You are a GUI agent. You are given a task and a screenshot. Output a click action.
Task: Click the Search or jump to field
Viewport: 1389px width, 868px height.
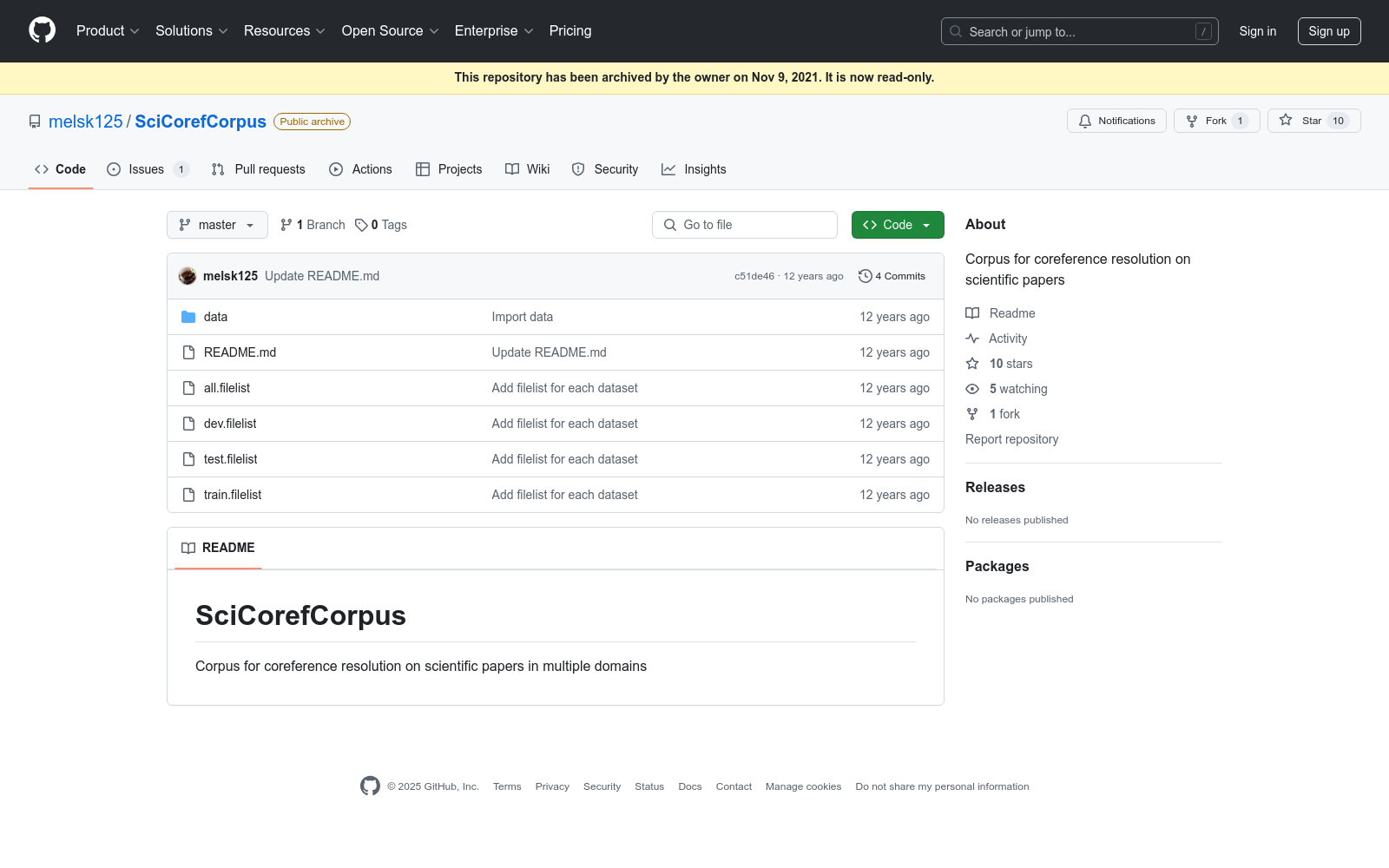coord(1080,31)
